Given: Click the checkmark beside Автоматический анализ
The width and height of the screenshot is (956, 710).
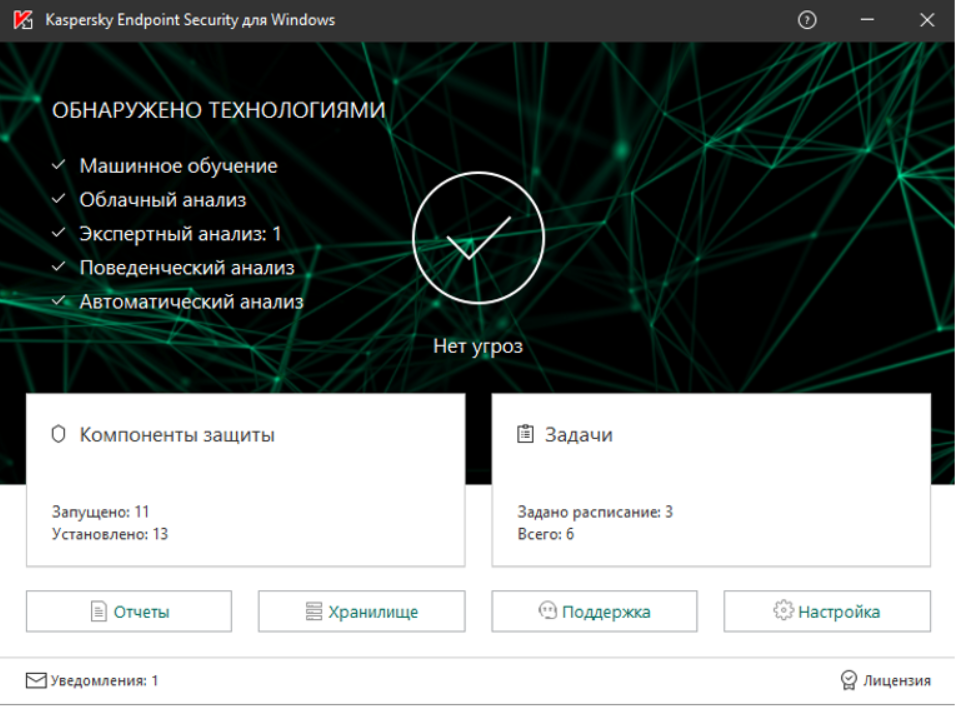Looking at the screenshot, I should 59,300.
